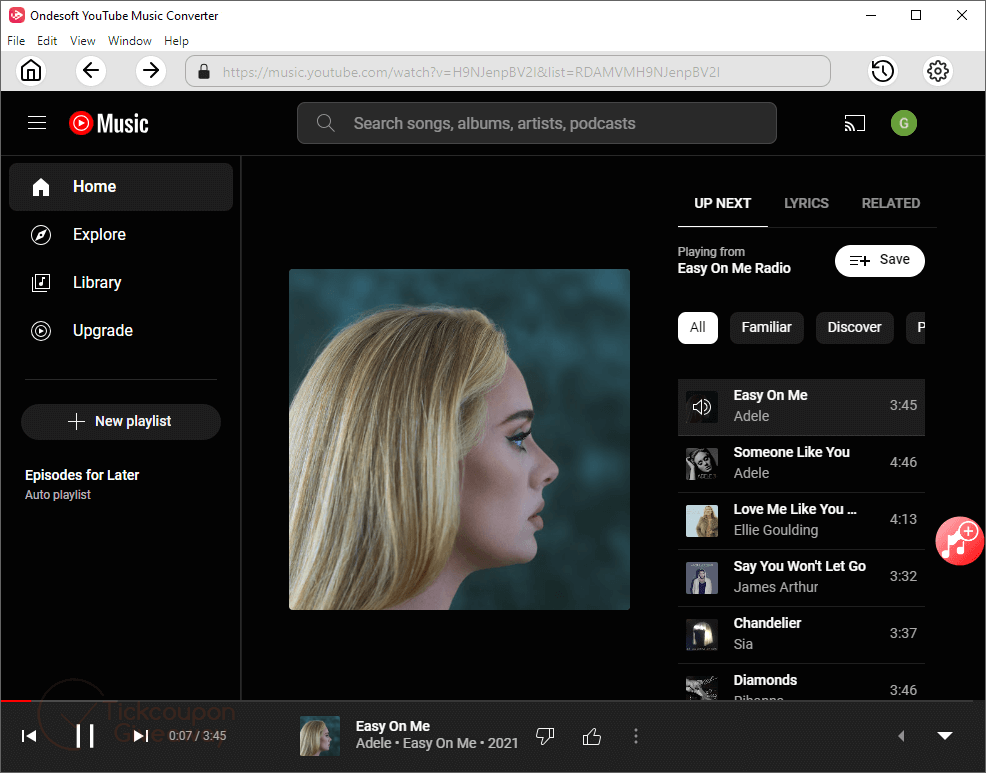The image size is (986, 773).
Task: Click the magnifier search icon
Action: (325, 123)
